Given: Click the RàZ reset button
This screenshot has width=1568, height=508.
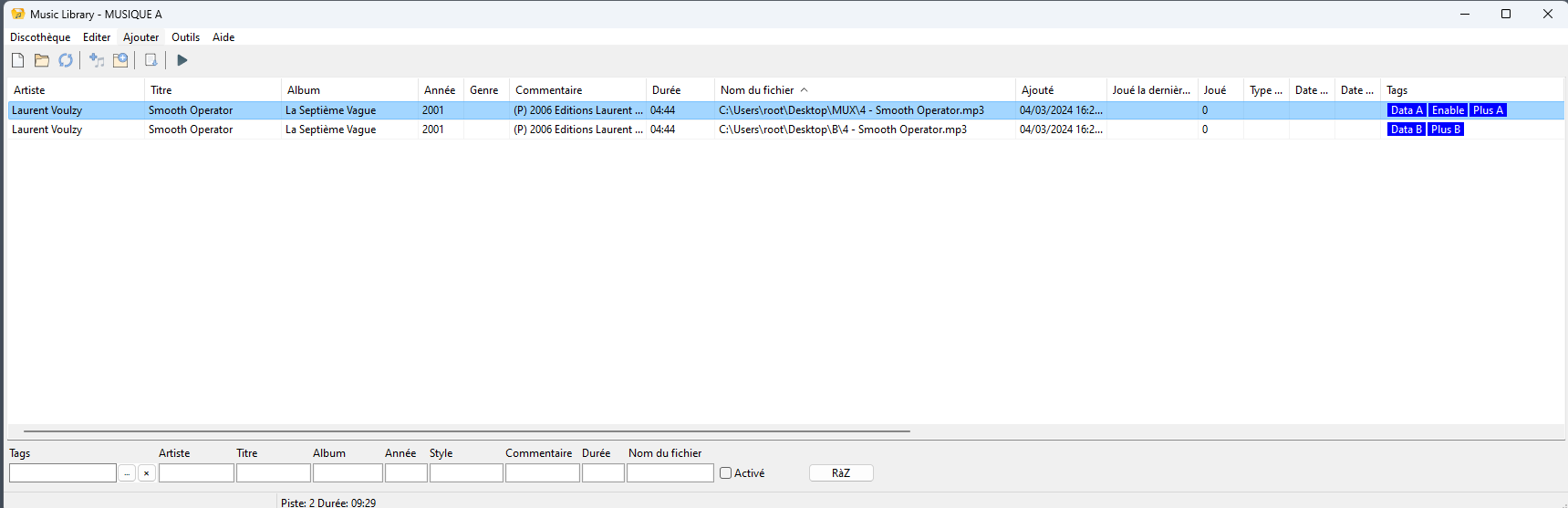Looking at the screenshot, I should [840, 473].
